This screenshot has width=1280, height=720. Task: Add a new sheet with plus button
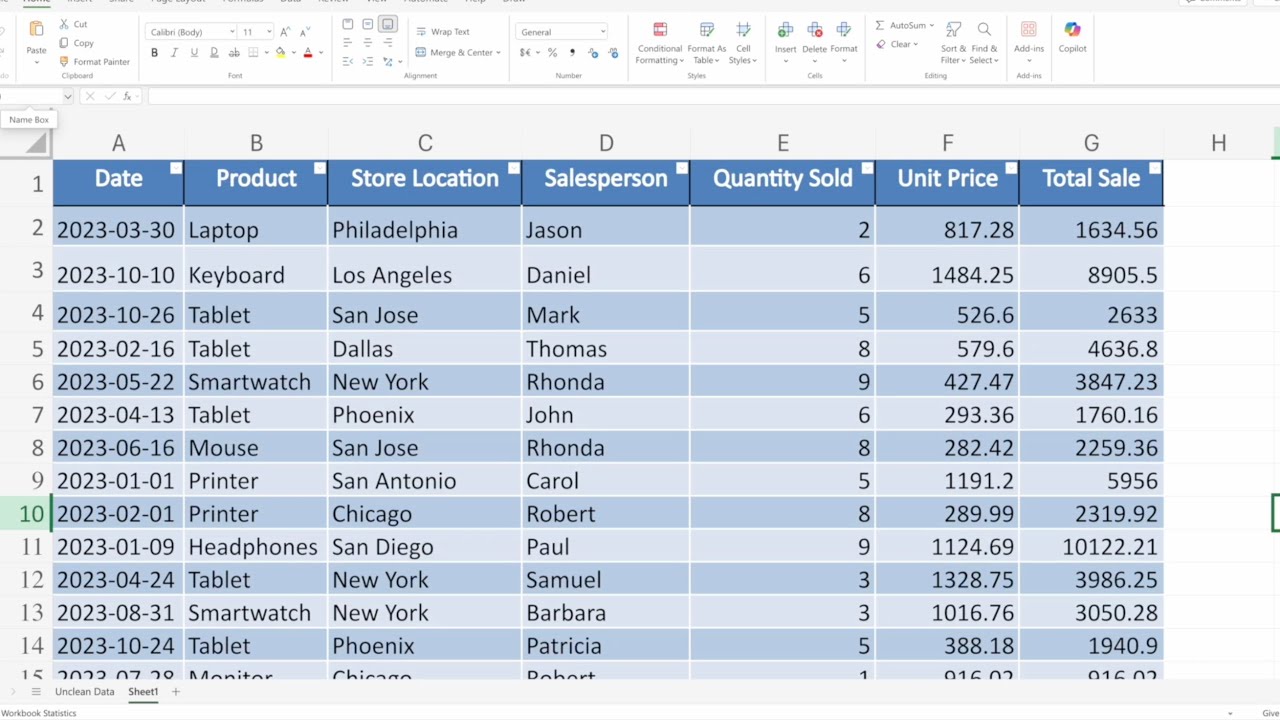click(175, 692)
